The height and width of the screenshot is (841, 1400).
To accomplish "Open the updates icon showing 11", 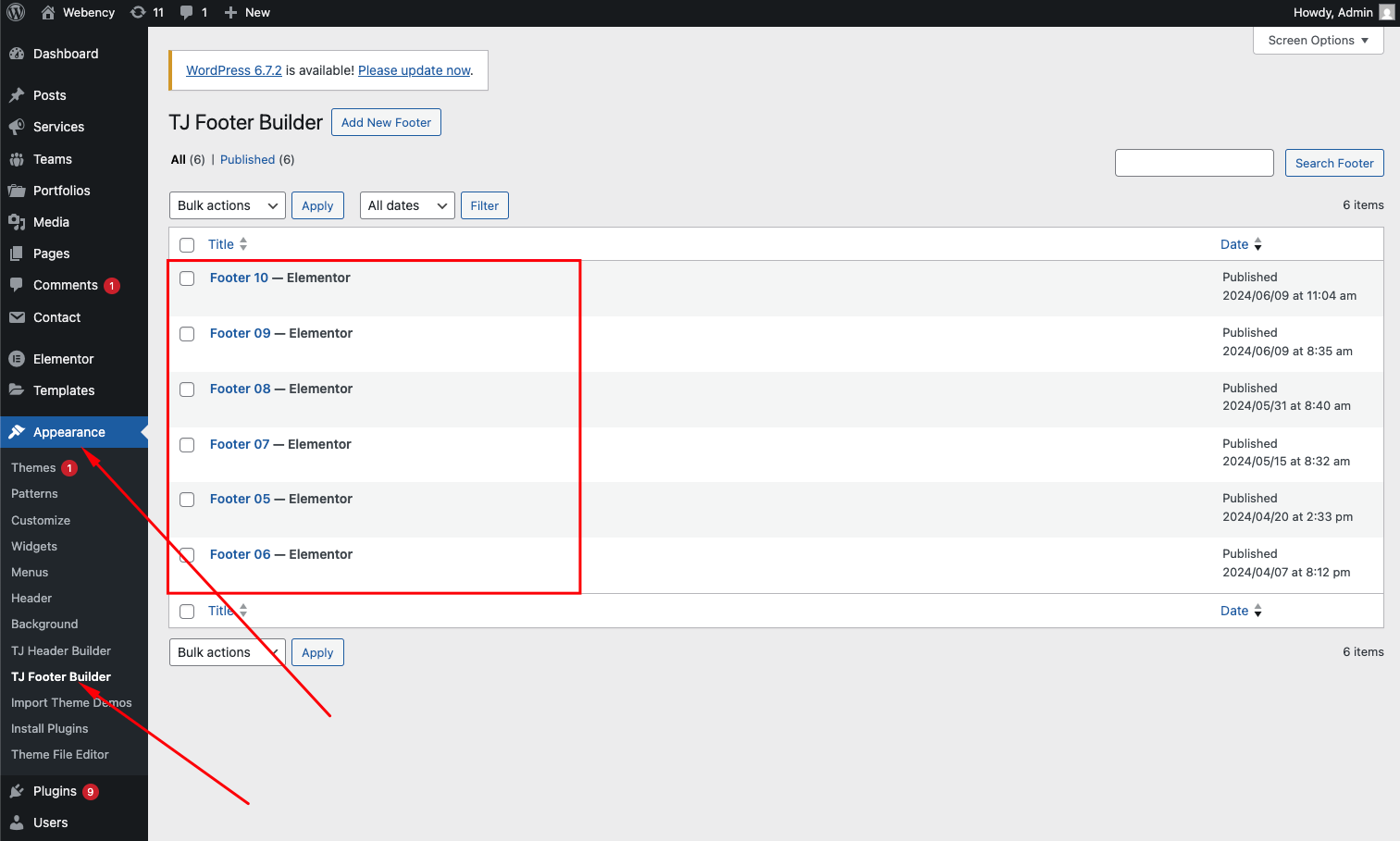I will 138,12.
